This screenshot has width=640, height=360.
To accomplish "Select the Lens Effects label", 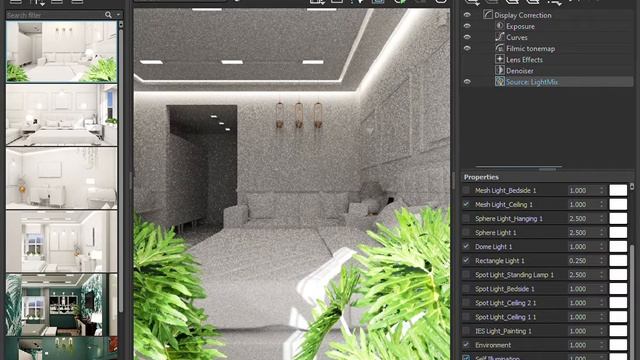I will pyautogui.click(x=524, y=60).
